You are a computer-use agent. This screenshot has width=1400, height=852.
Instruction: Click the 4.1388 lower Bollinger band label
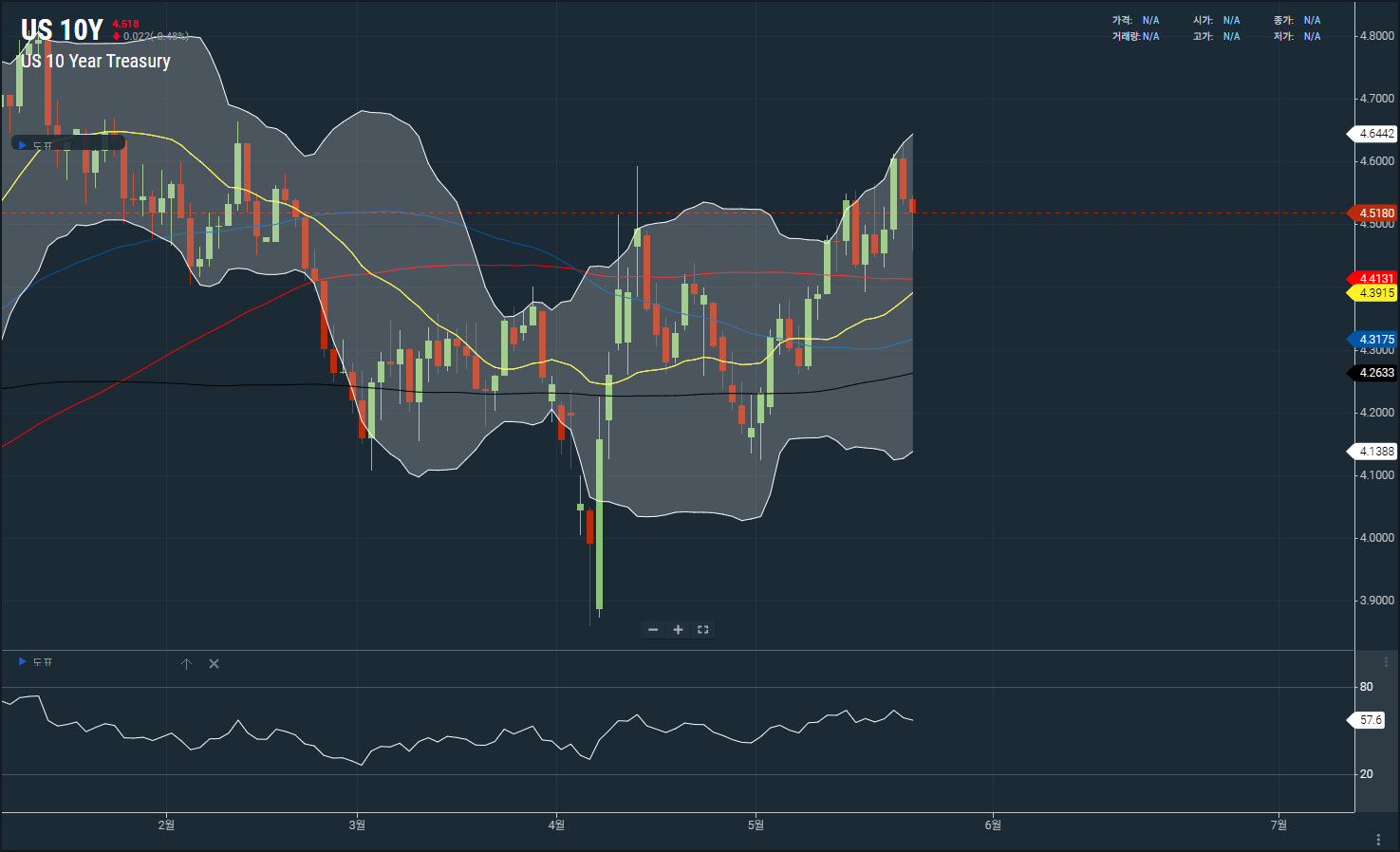[x=1375, y=452]
